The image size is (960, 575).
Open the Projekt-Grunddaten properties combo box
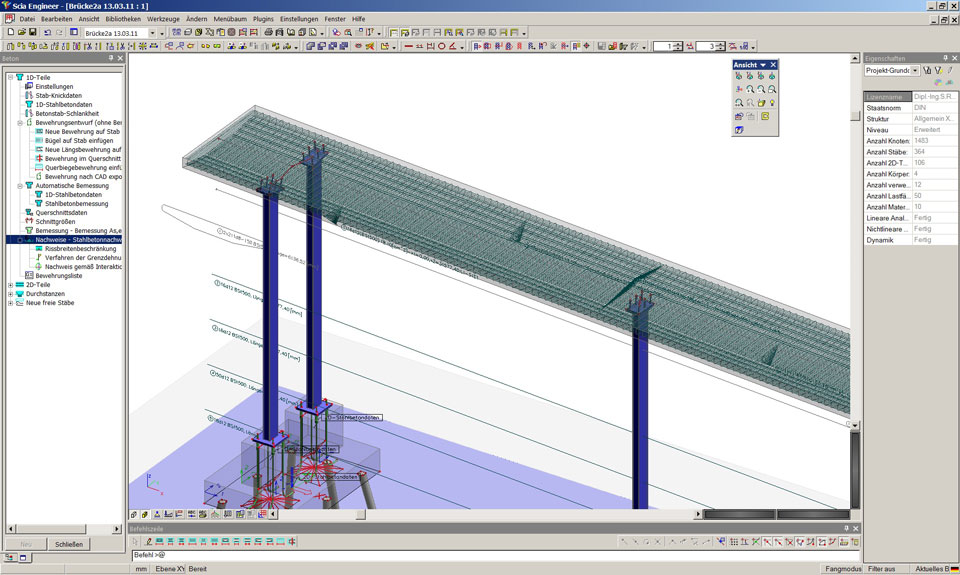913,71
